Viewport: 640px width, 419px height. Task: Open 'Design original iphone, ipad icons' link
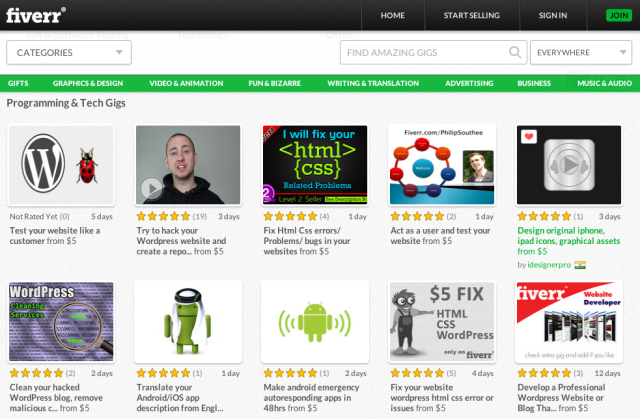click(569, 241)
